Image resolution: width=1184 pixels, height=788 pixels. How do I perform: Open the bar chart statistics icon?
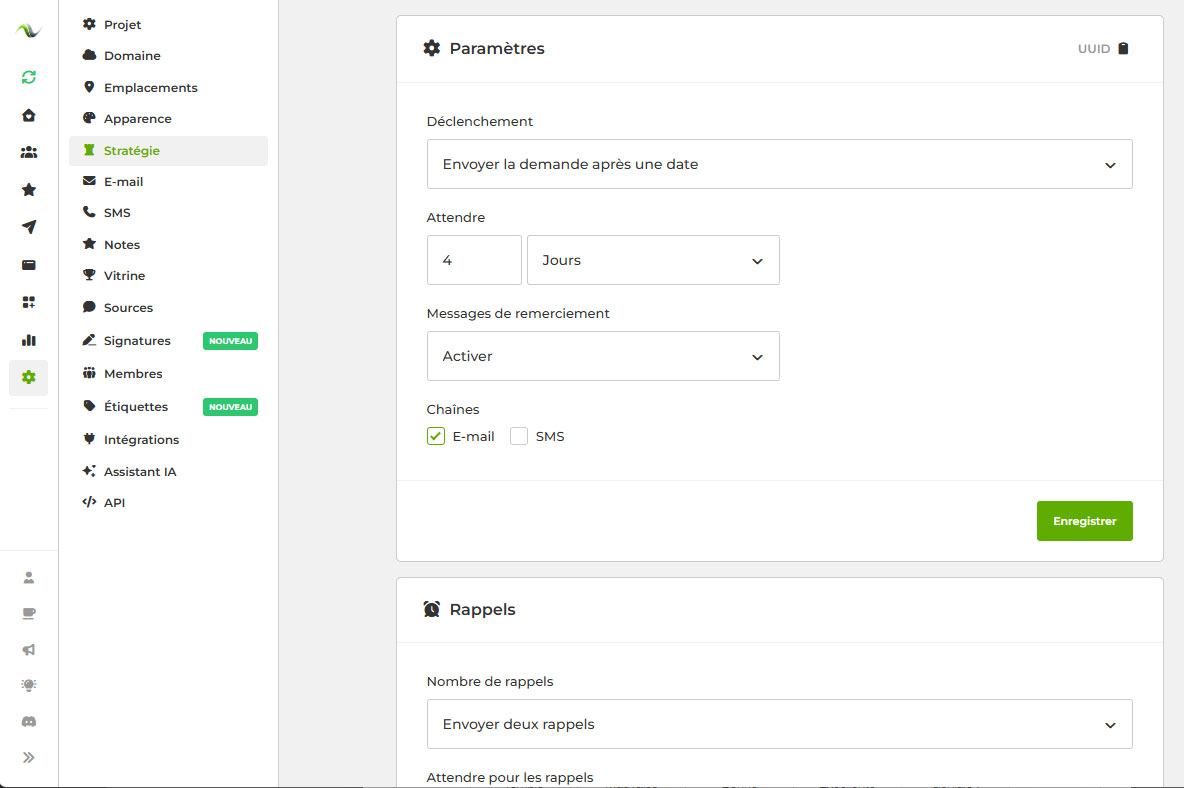pyautogui.click(x=29, y=340)
